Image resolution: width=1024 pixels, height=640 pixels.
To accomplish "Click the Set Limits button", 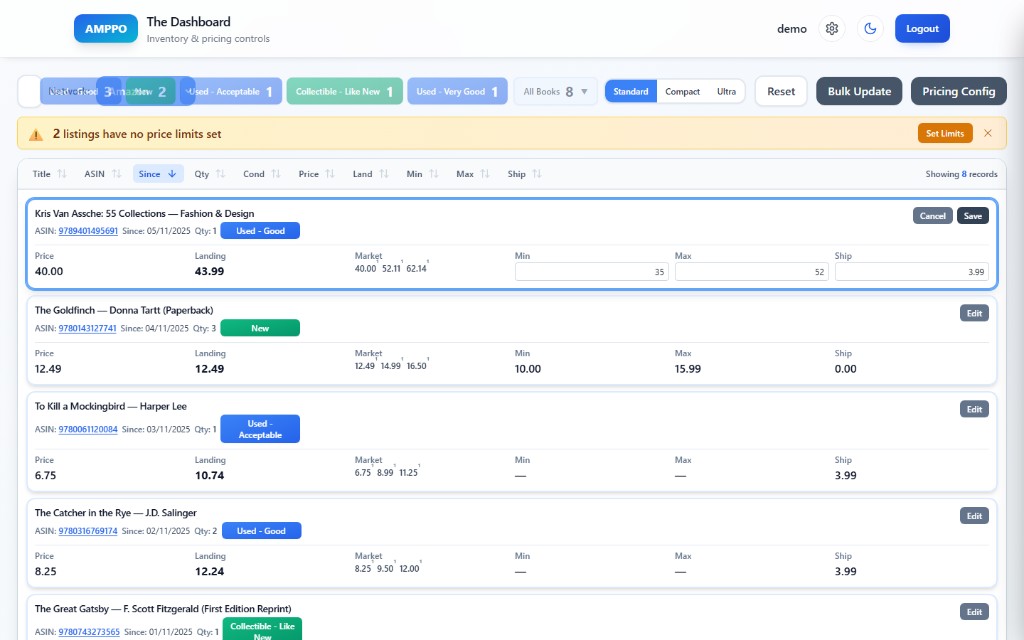I will click(945, 133).
